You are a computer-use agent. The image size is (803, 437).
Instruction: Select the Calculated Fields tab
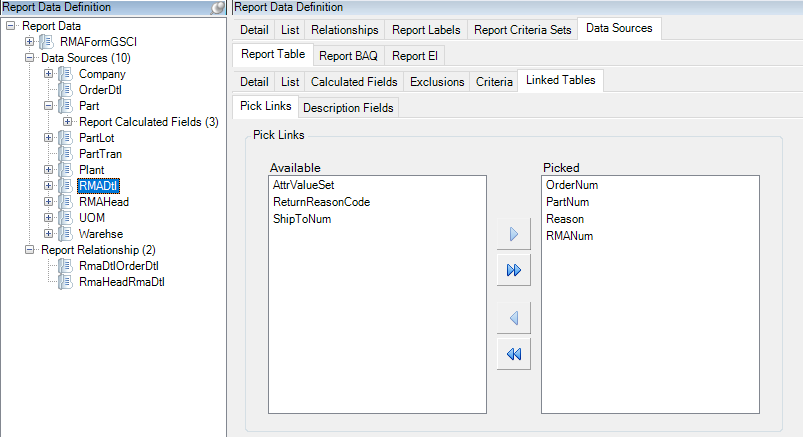point(354,82)
